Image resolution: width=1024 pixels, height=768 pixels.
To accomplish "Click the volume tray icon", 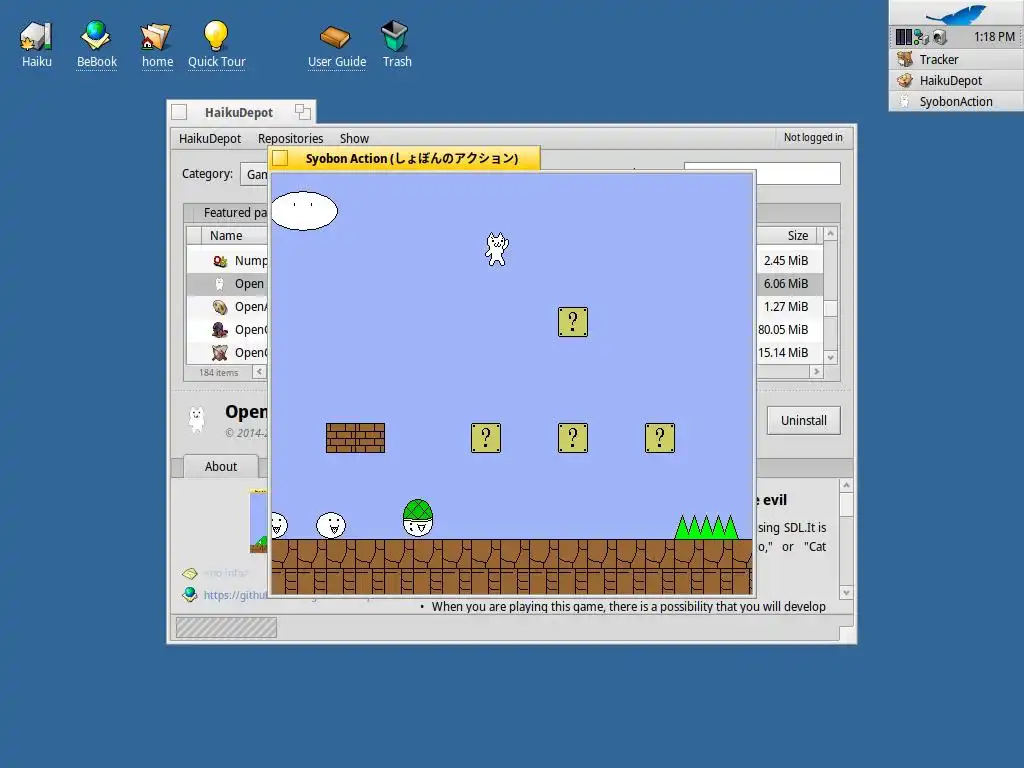I will point(940,37).
